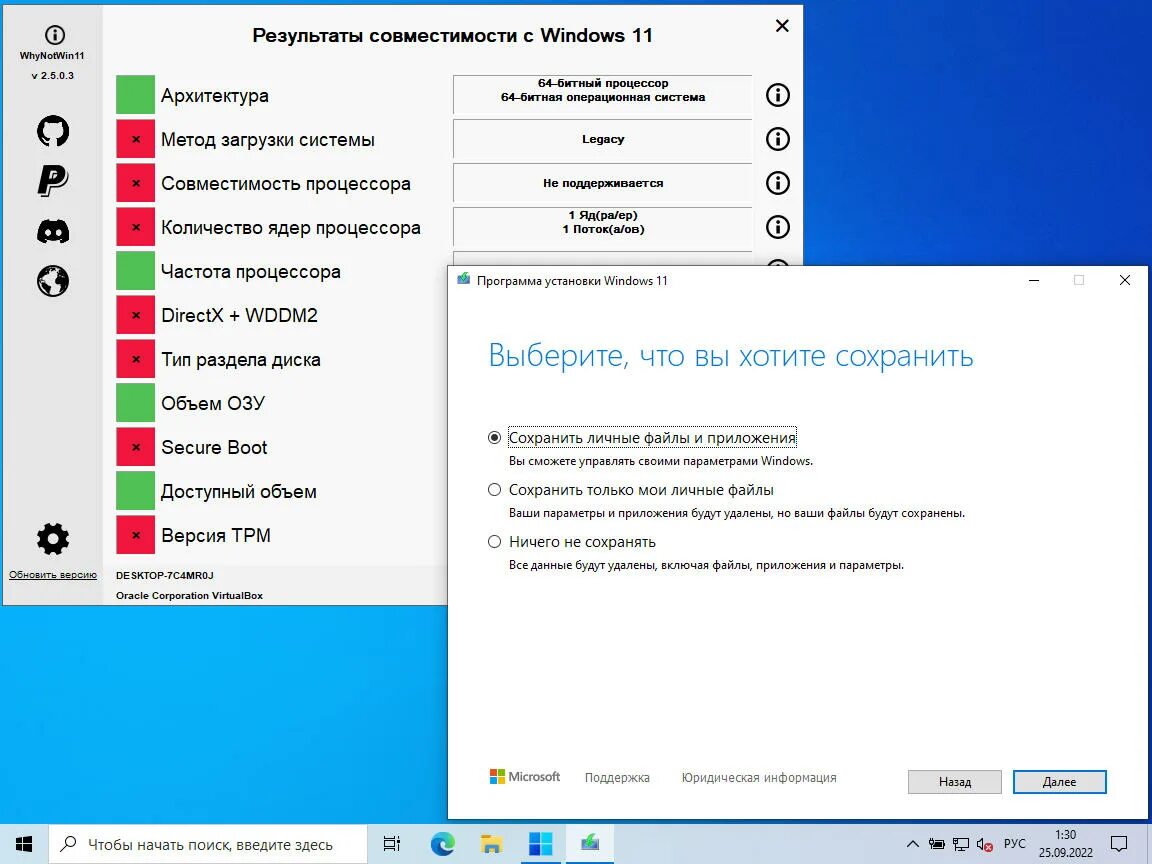Click the muted volume tray icon
This screenshot has height=864, width=1152.
985,844
